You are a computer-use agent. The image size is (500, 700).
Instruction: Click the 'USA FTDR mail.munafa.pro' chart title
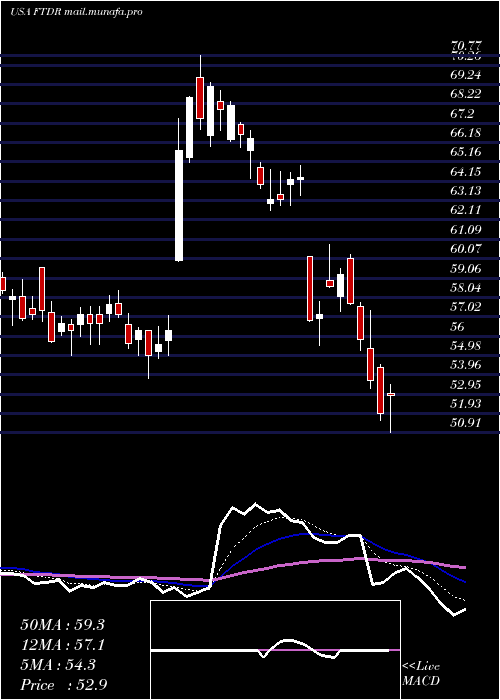click(76, 12)
